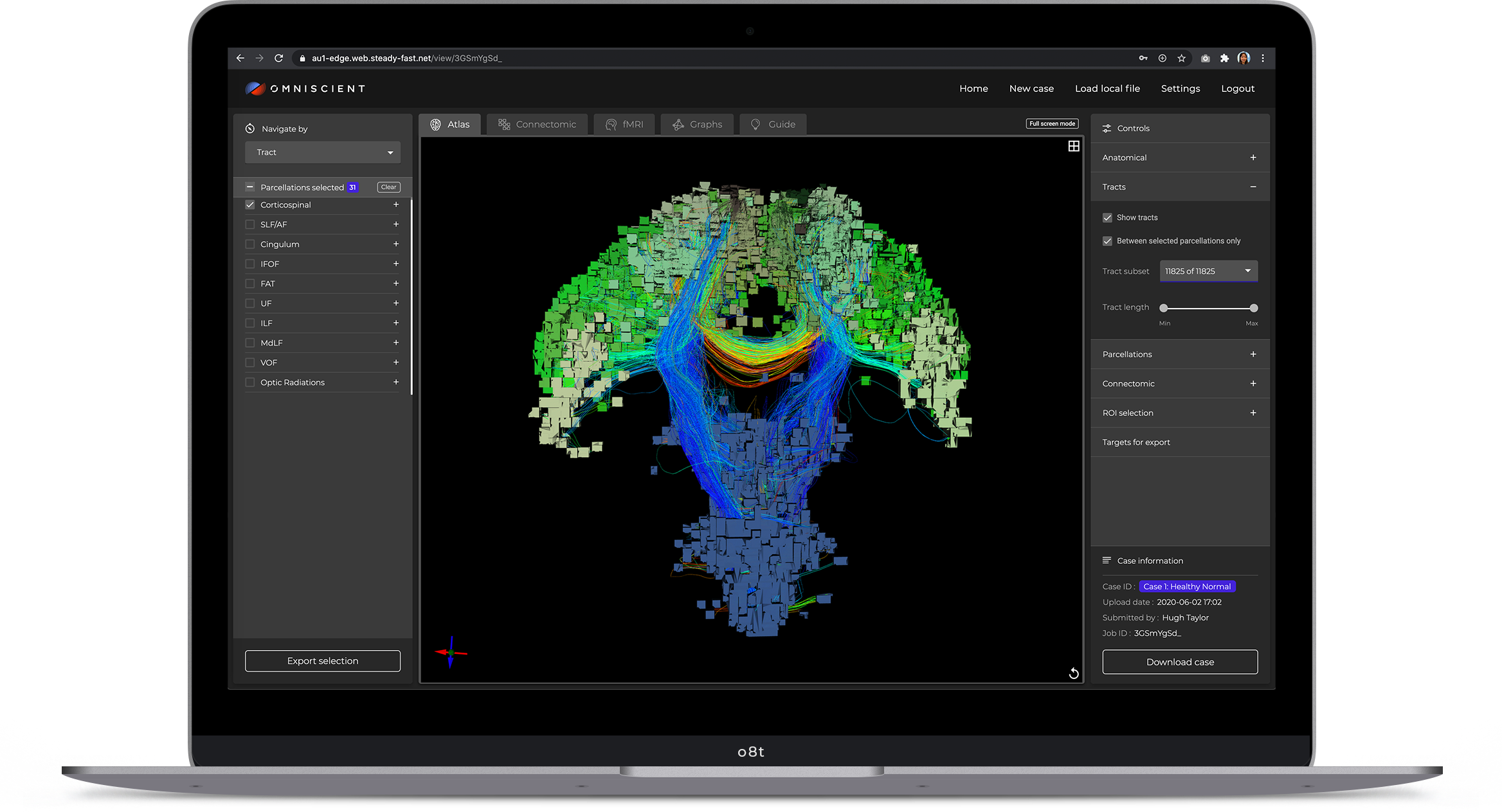Screen dimensions: 1502x812
Task: Toggle the four-pane grid view icon
Action: [x=1074, y=146]
